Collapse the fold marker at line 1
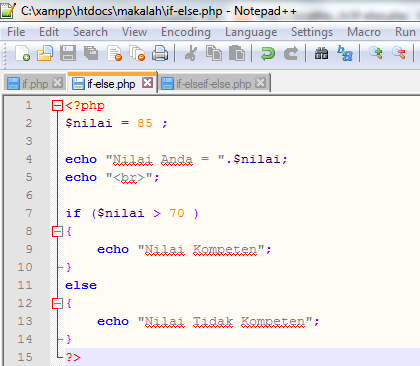The image size is (420, 366). tap(57, 106)
